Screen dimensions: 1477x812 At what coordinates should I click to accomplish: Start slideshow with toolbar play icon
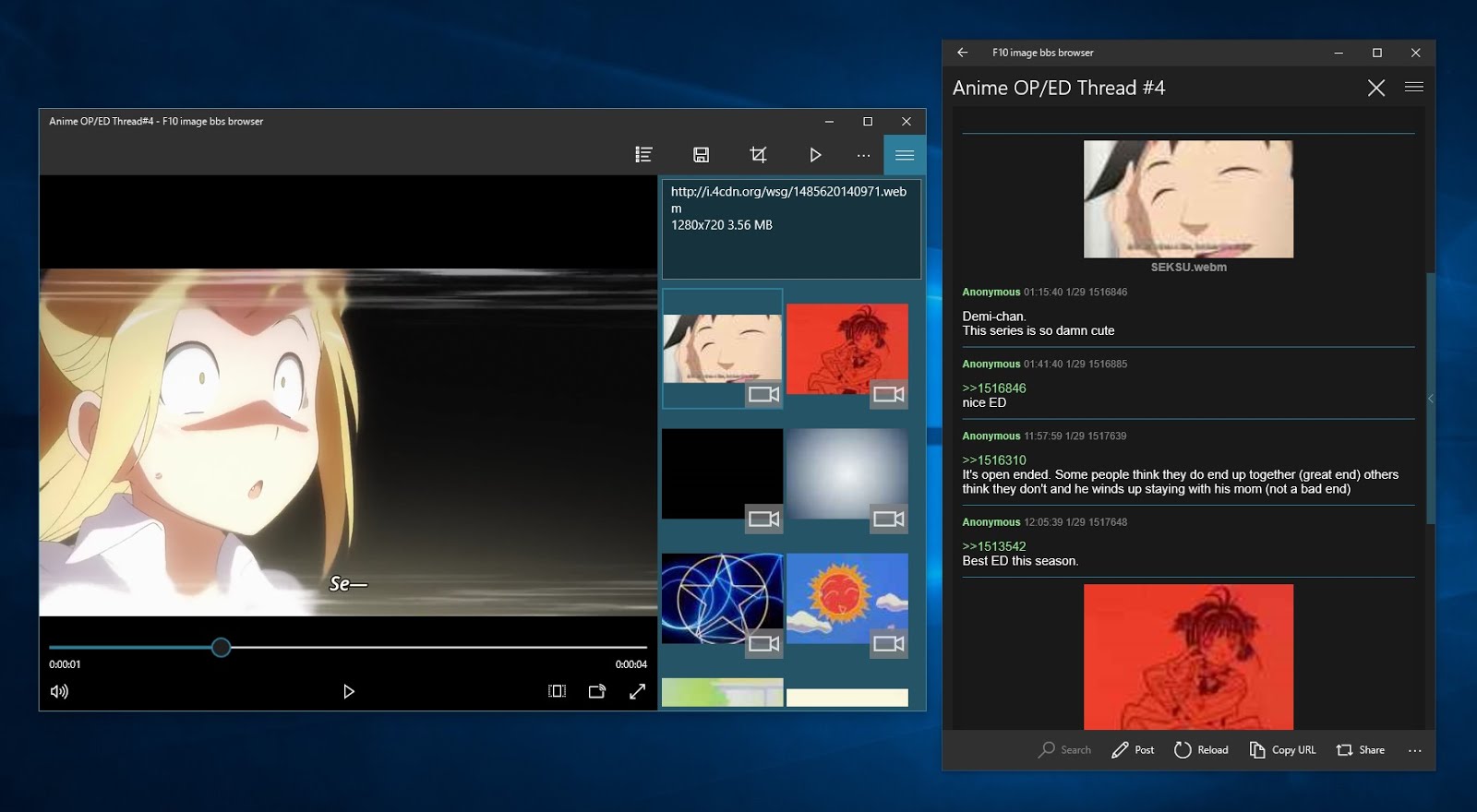coord(815,155)
